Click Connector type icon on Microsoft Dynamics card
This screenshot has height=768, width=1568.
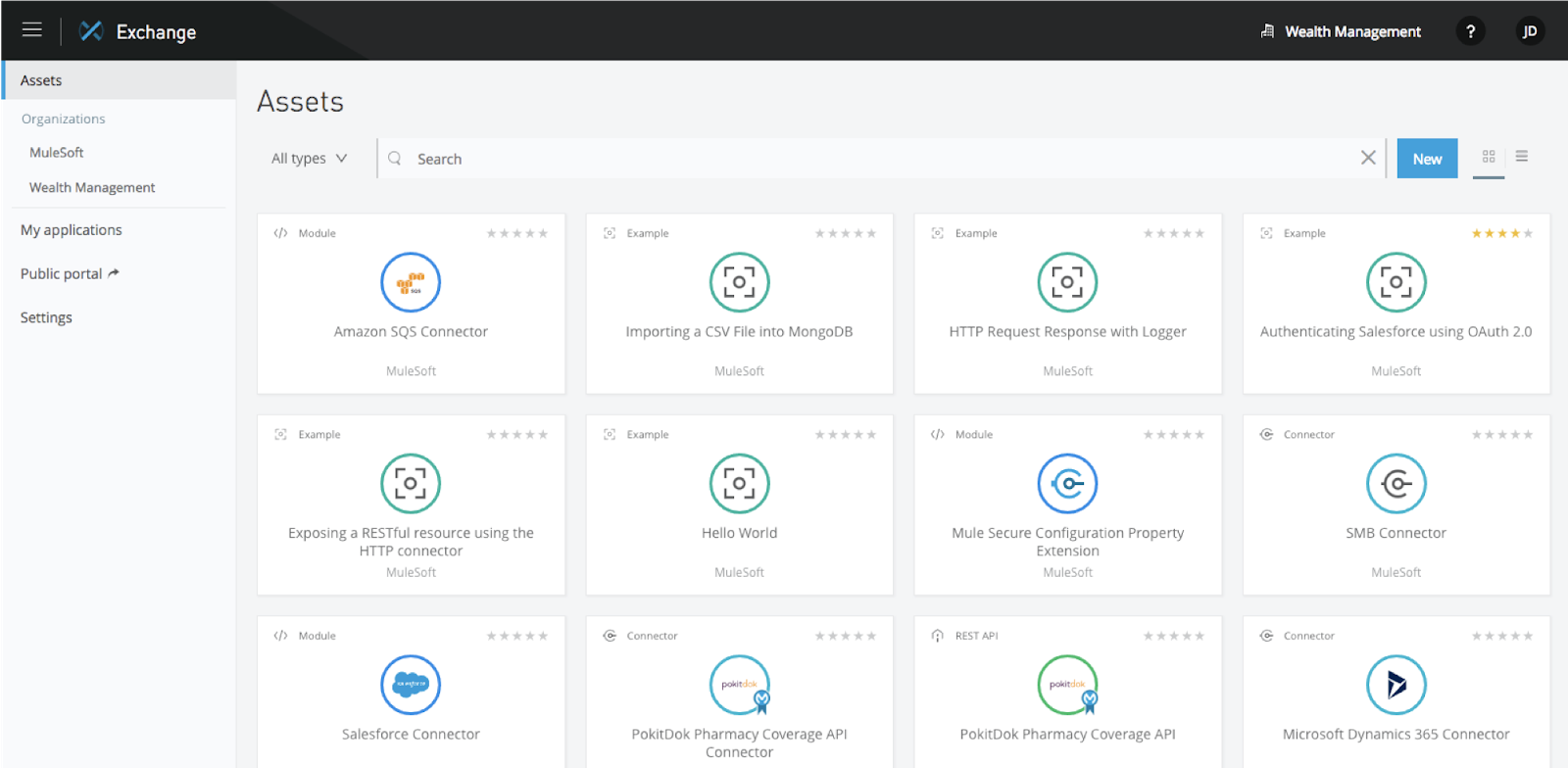tap(1266, 636)
